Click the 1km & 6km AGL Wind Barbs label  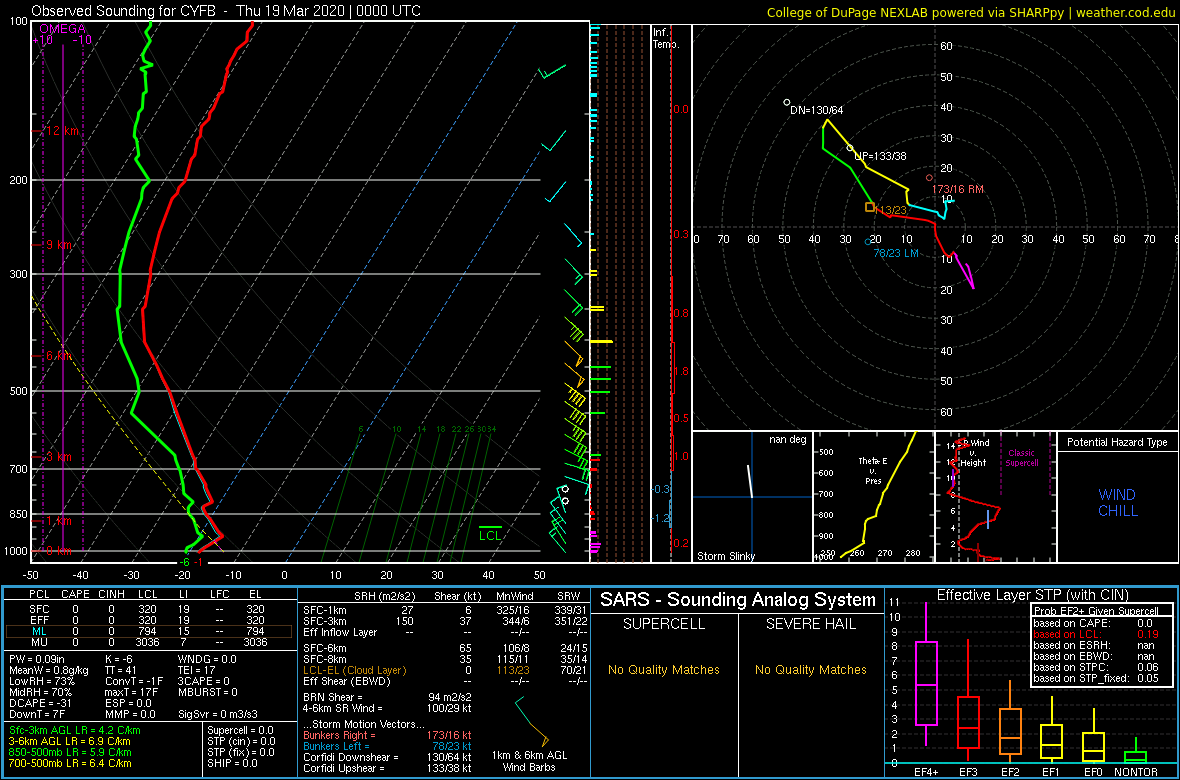(531, 762)
